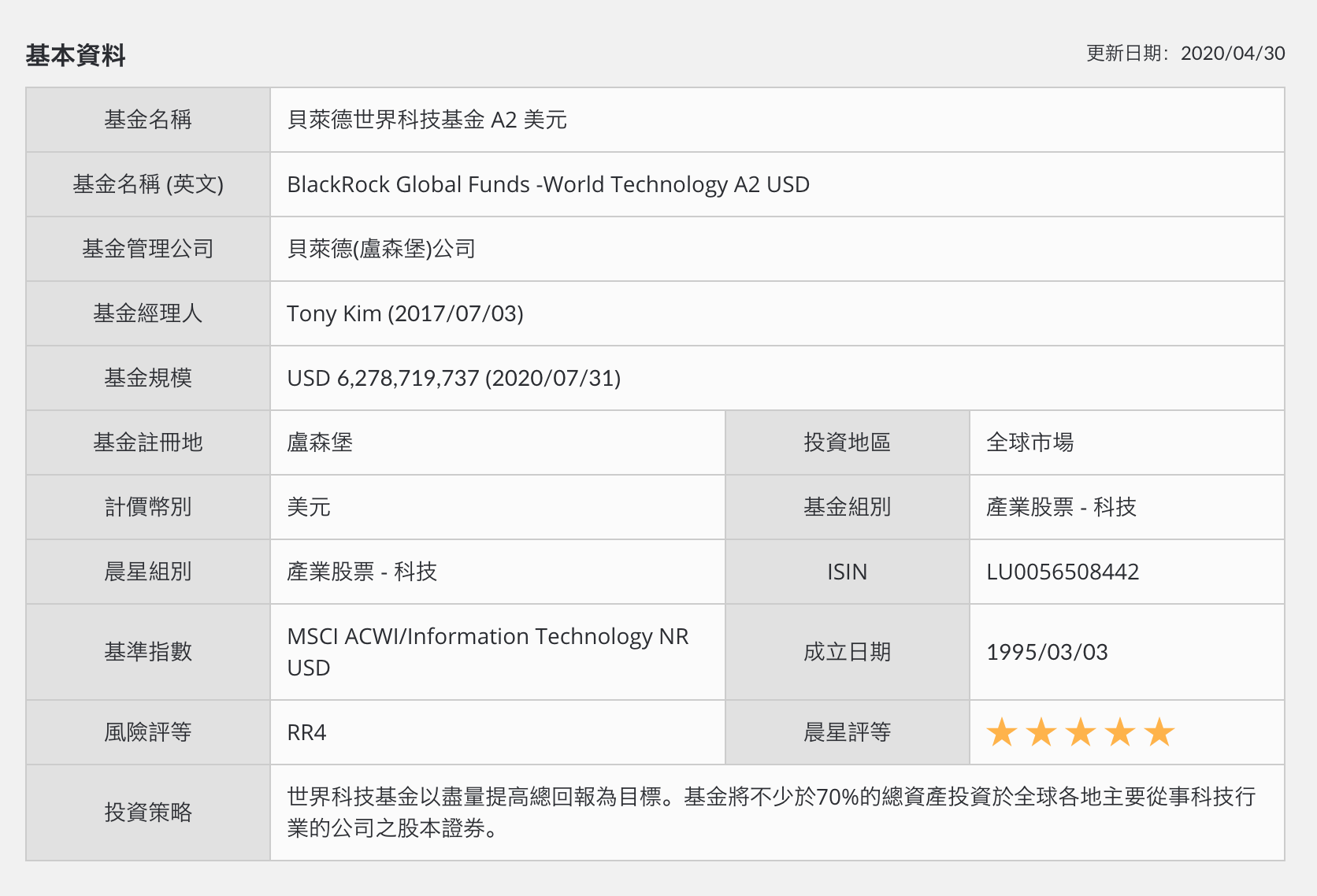Select the 基金管理公司 row value 貝萊德(盧森堡)公司
Screen dimensions: 1317x896
click(x=382, y=249)
